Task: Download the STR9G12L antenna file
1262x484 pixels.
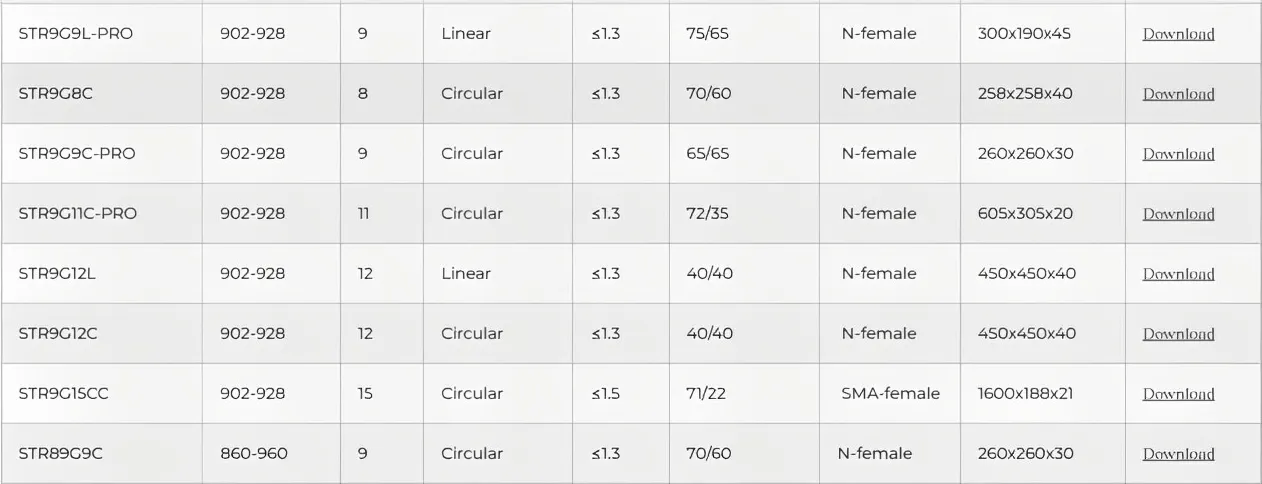Action: click(x=1178, y=274)
